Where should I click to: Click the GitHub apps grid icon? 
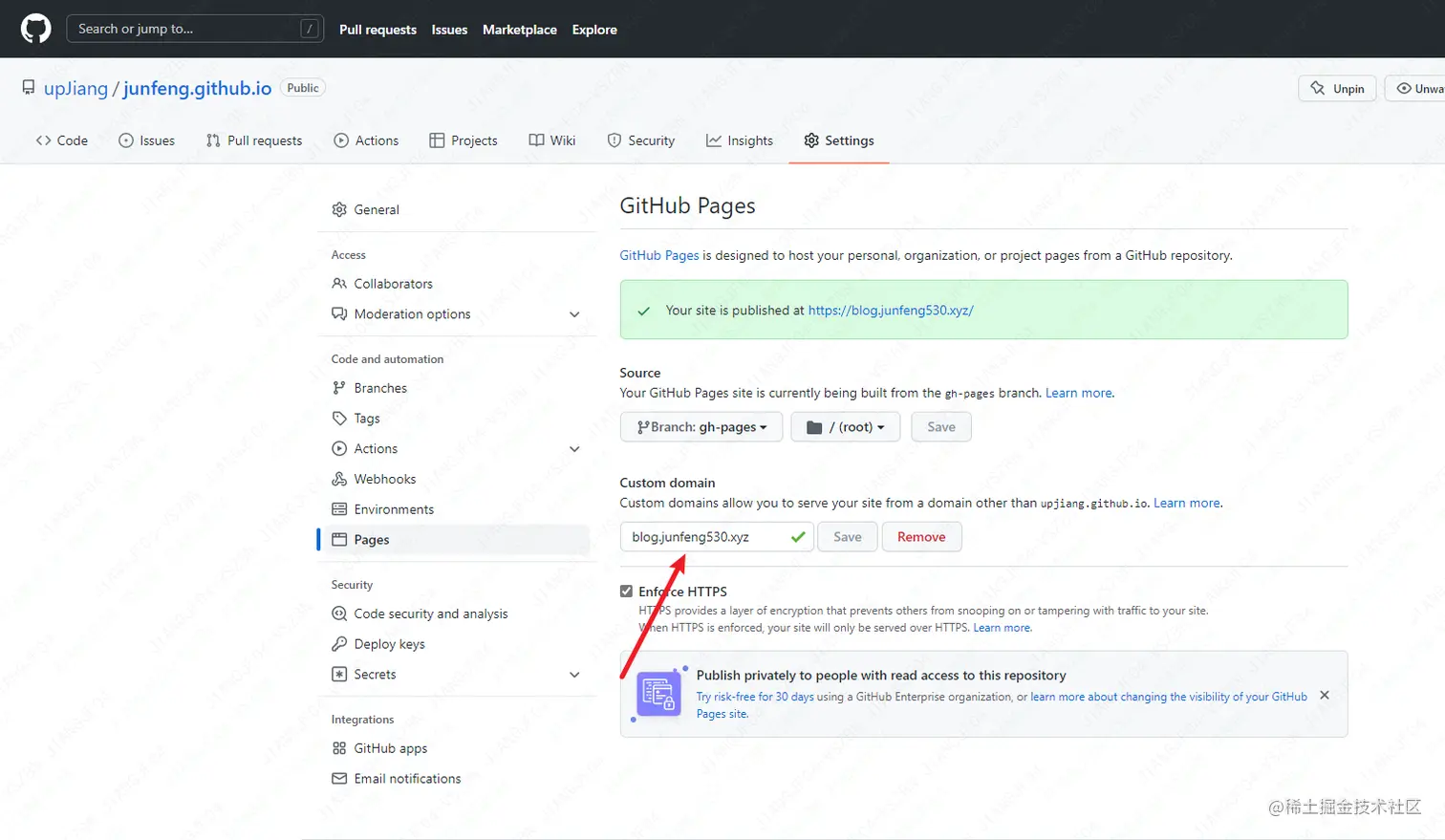click(339, 748)
